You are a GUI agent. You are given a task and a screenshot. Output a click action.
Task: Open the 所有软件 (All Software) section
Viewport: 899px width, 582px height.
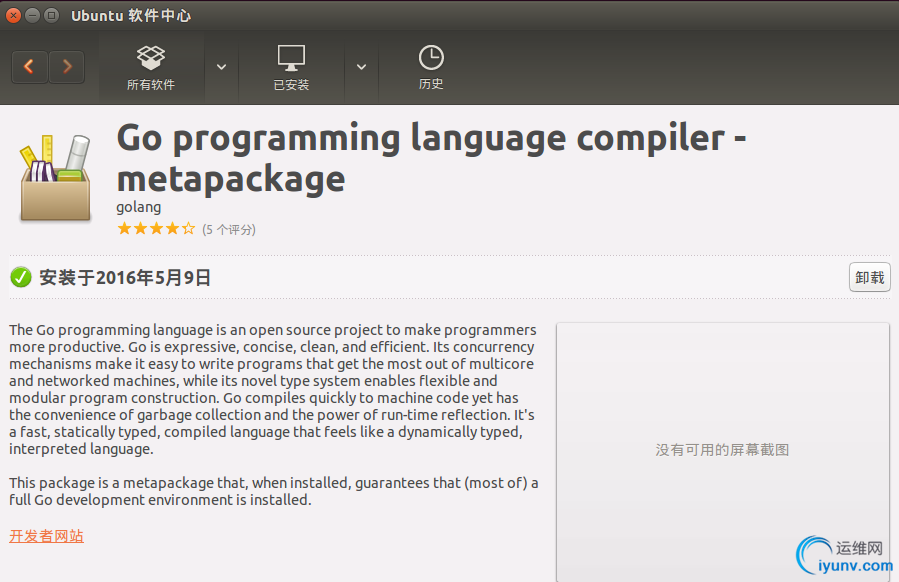[151, 68]
